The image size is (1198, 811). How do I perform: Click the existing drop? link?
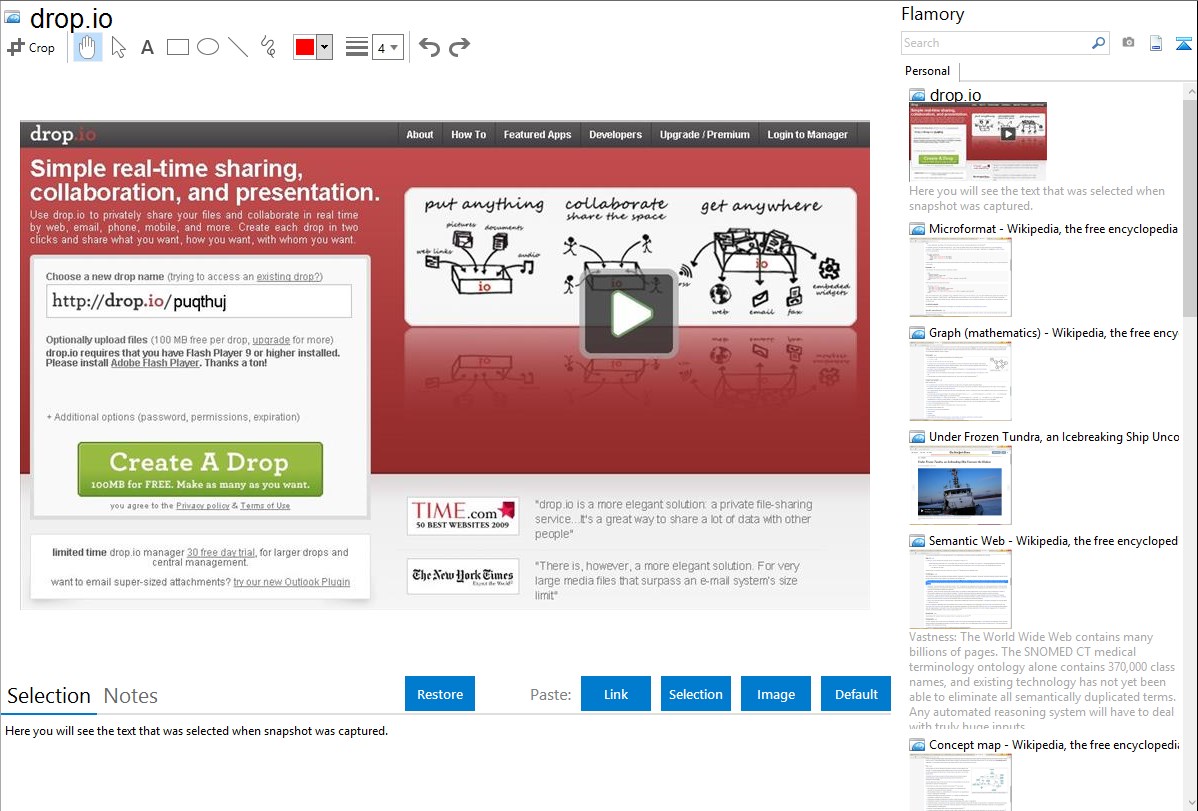click(289, 277)
